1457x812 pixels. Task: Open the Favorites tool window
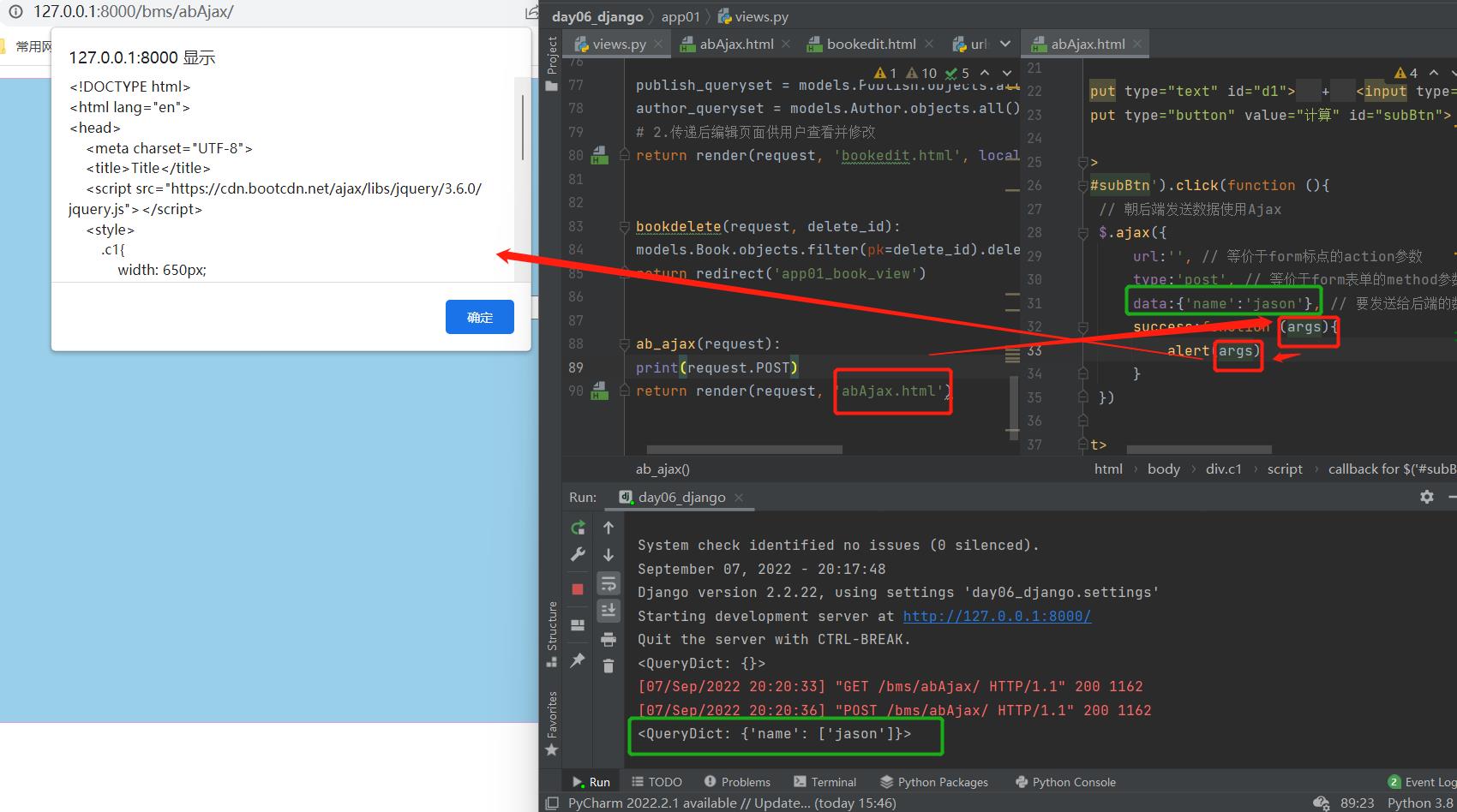tap(552, 724)
